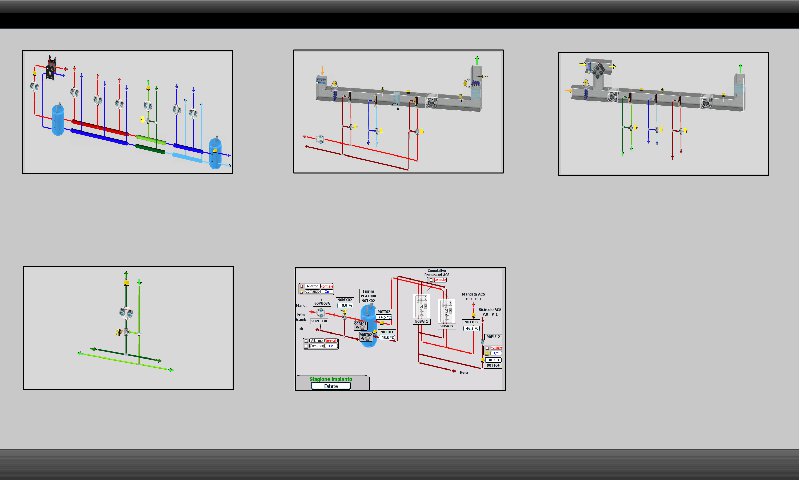This screenshot has height=480, width=800.
Task: Open the green pipe circuit thumbnail
Action: click(x=128, y=327)
